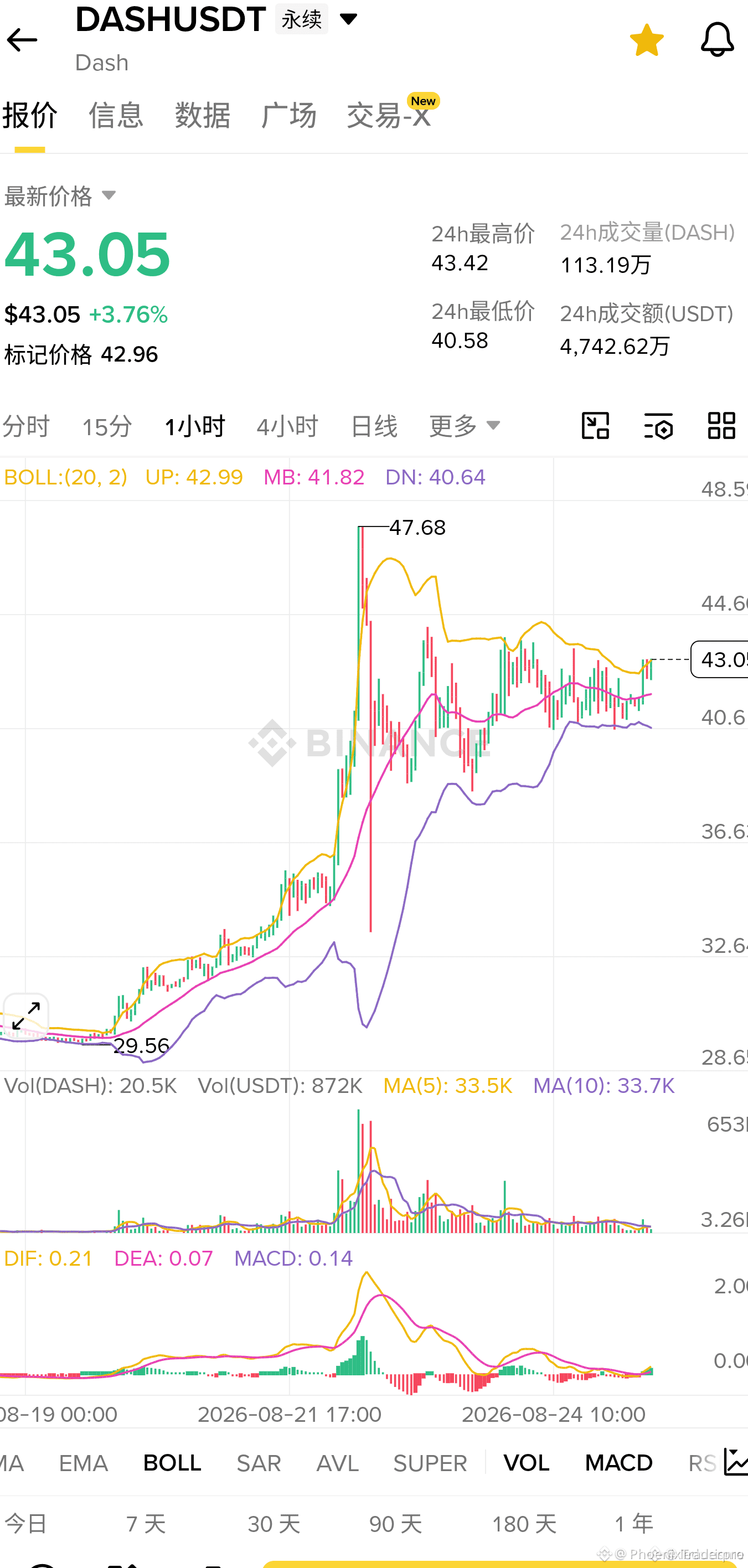
Task: Click the 24h最低价 40.58 value
Action: 460,341
